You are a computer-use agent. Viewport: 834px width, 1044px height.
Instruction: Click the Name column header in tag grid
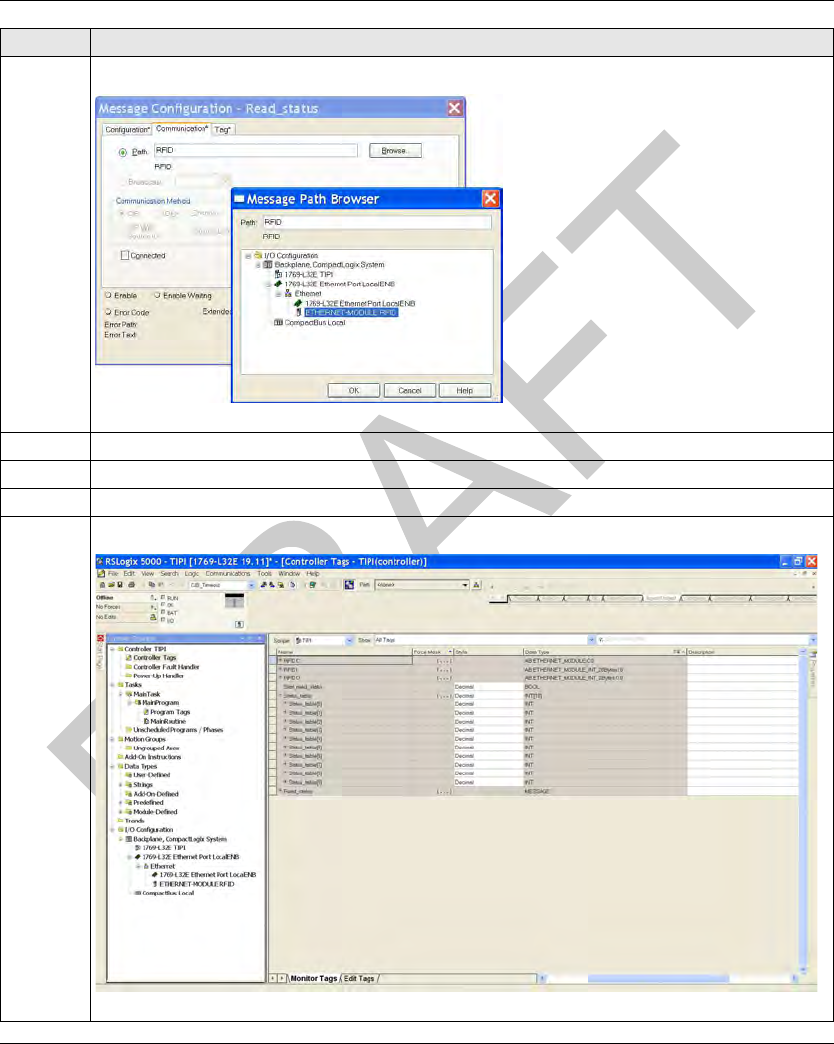coord(344,652)
